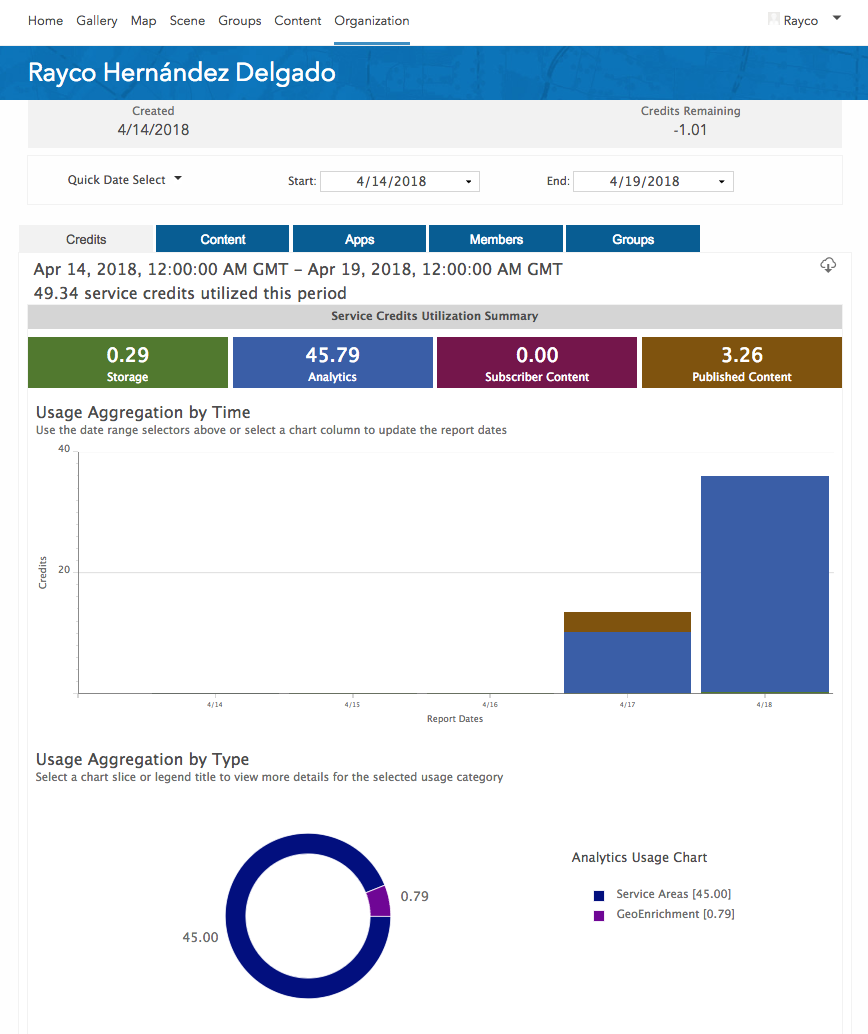
Task: Select the blue Analytics credits tile
Action: click(332, 362)
